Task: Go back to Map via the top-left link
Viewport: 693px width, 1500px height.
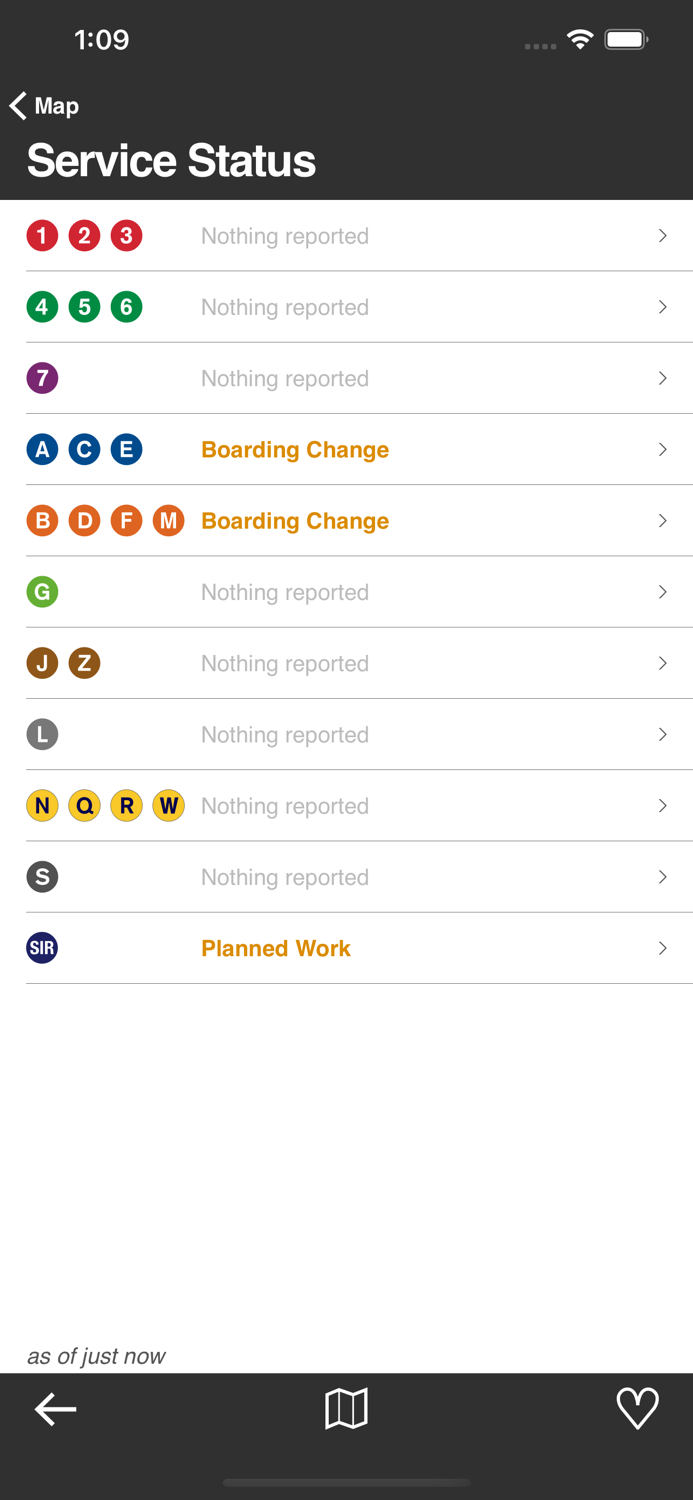Action: click(x=42, y=105)
